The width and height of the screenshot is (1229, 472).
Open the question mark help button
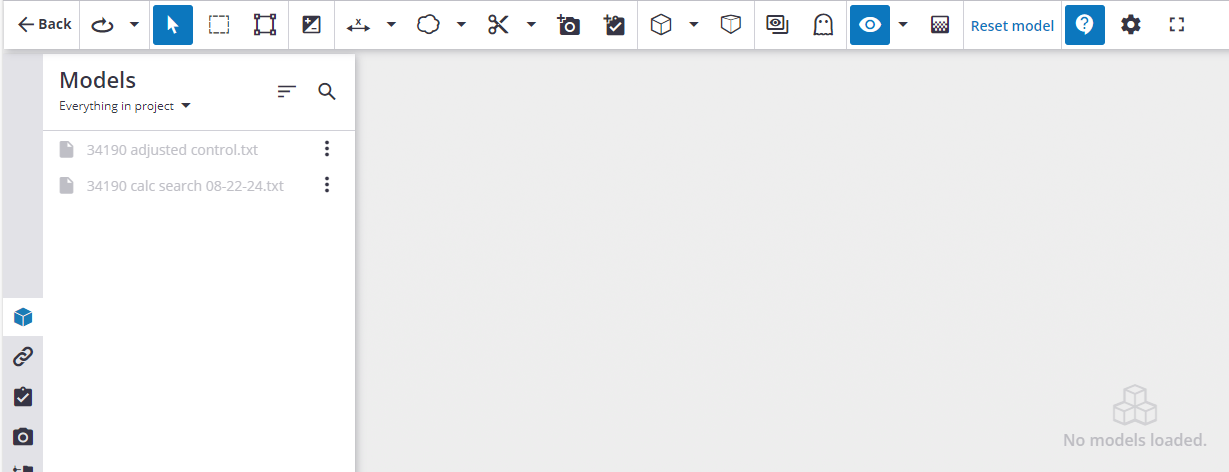pos(1085,25)
